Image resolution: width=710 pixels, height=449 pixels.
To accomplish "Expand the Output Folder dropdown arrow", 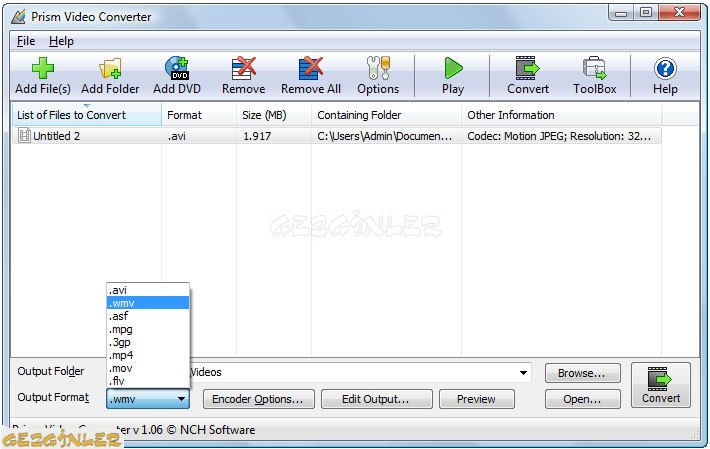I will point(523,373).
